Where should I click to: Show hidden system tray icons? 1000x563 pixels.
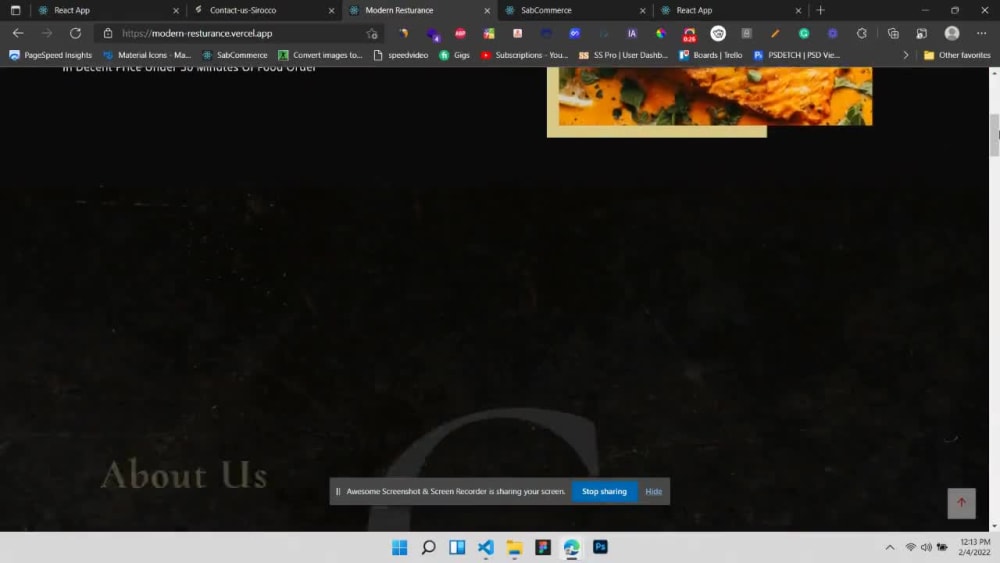click(890, 547)
